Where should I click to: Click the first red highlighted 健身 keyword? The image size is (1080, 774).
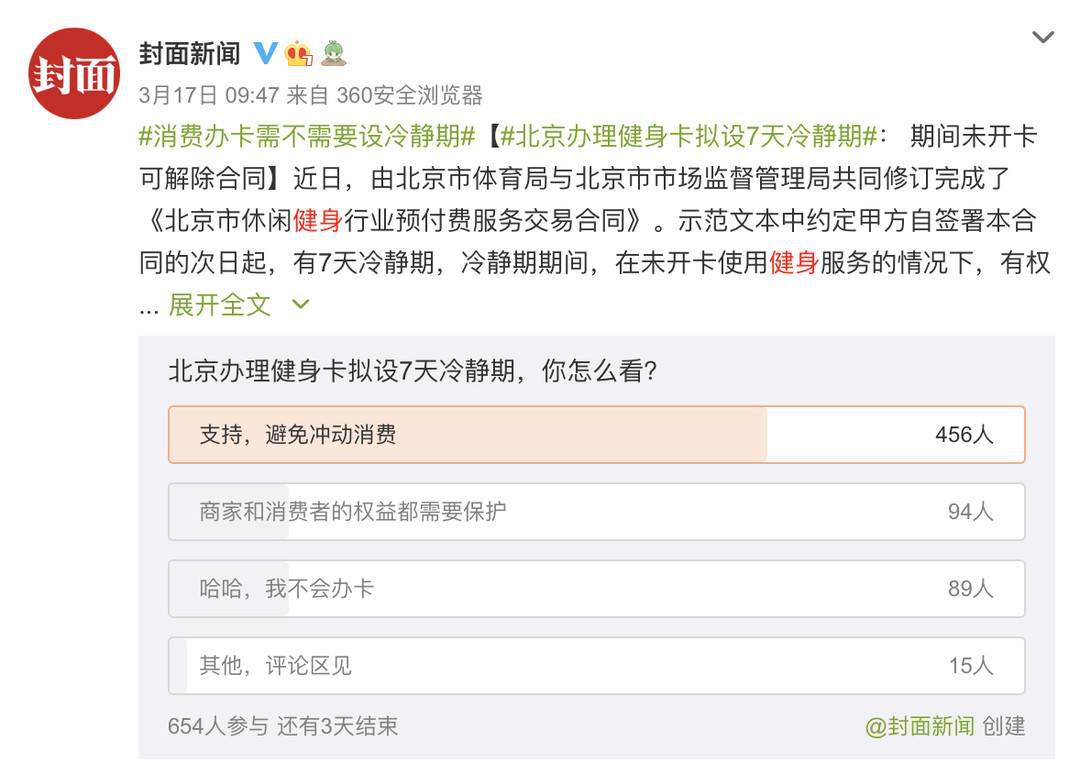click(x=318, y=220)
